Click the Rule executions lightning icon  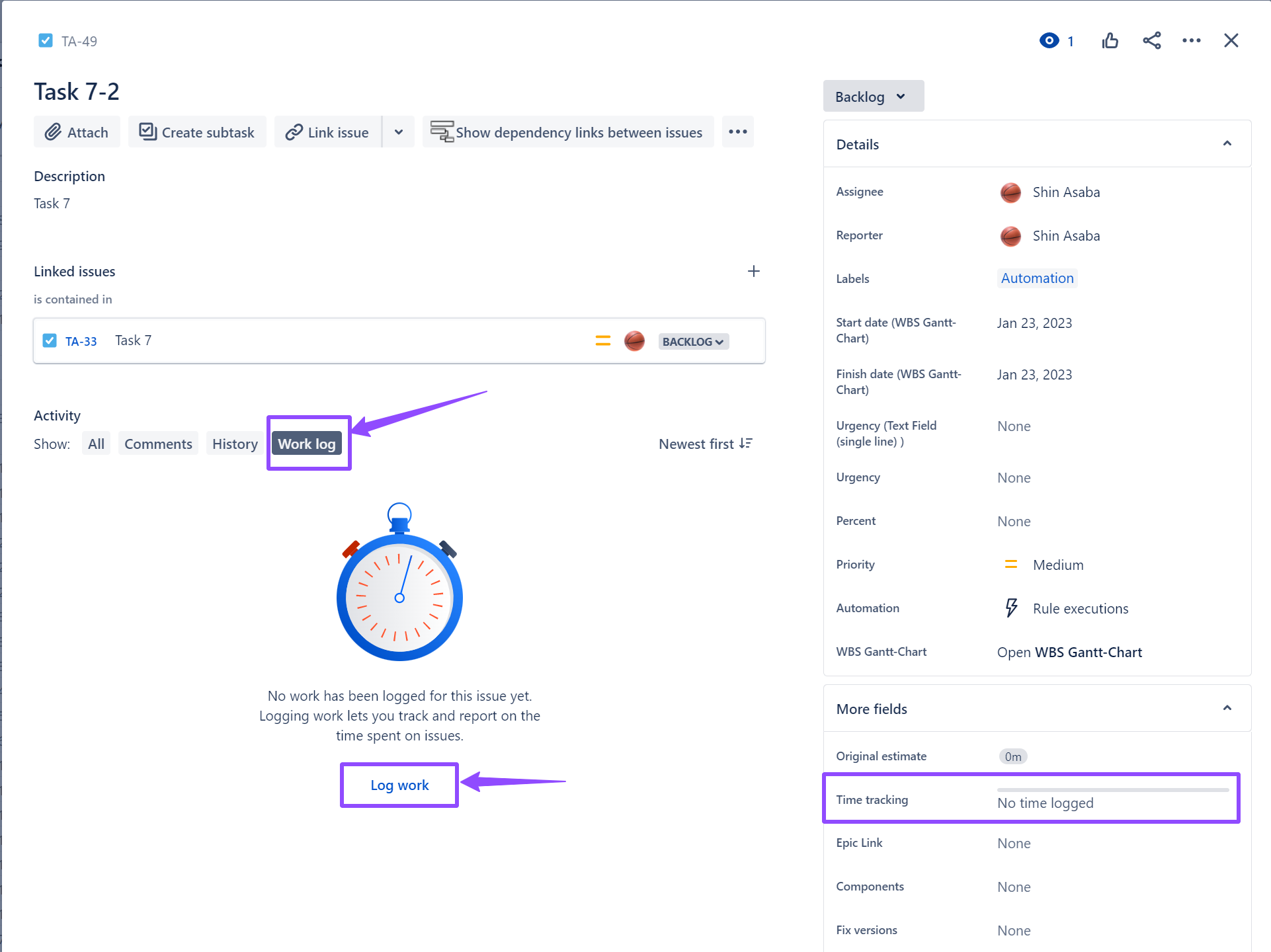[x=1011, y=608]
